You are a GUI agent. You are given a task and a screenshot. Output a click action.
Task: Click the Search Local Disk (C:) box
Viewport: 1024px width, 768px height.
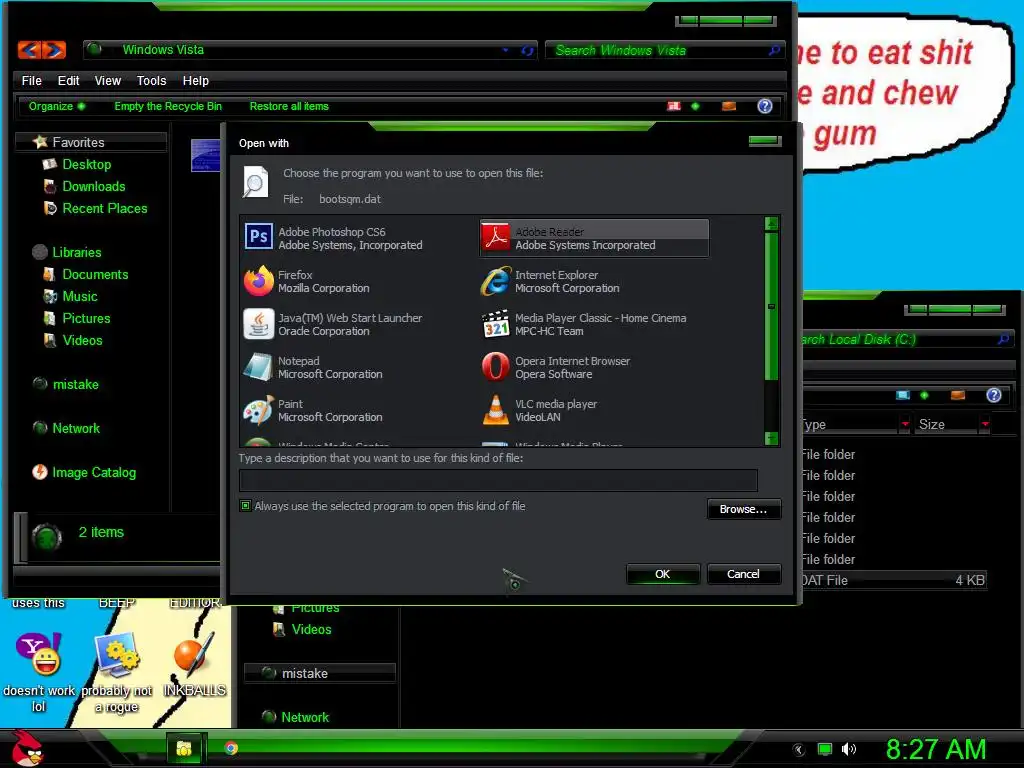906,340
